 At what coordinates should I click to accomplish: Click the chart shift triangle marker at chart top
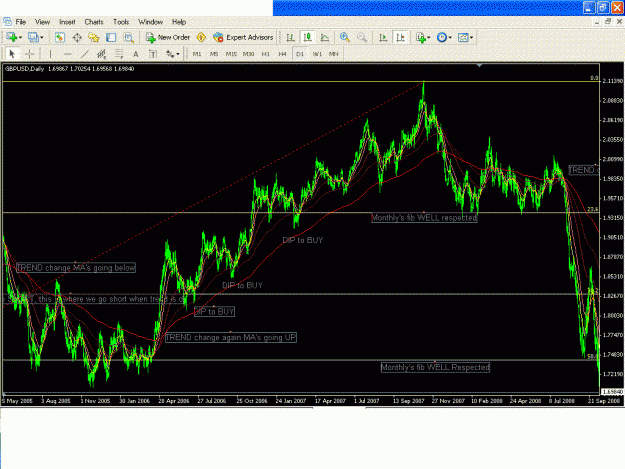click(x=480, y=65)
